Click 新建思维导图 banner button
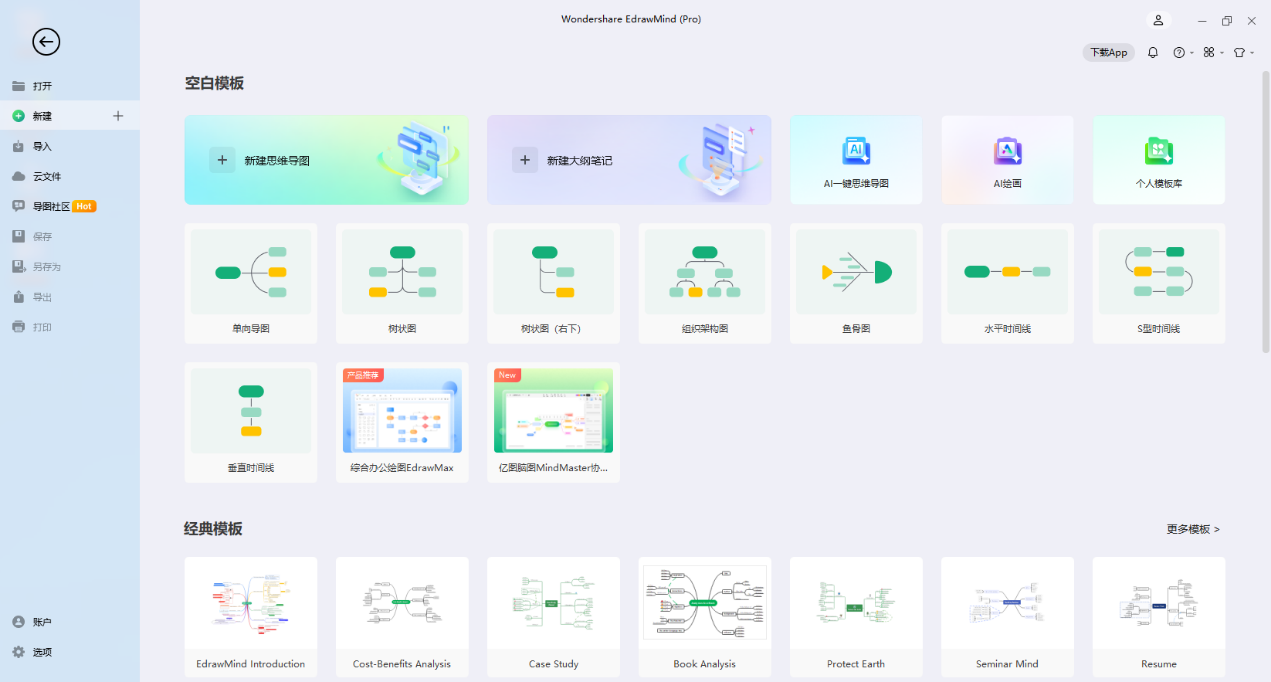This screenshot has width=1271, height=682. [326, 160]
